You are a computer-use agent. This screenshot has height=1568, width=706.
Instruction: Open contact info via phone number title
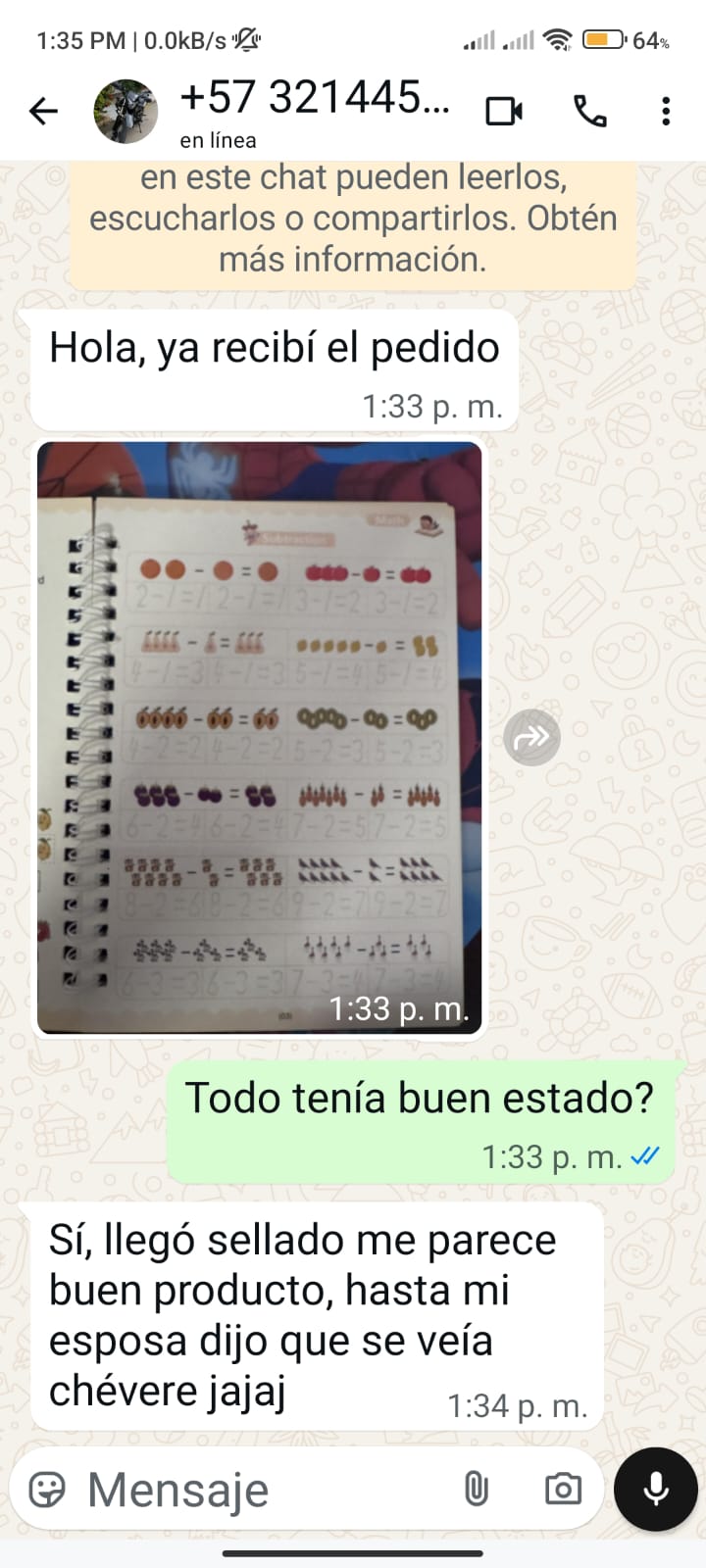click(x=315, y=98)
